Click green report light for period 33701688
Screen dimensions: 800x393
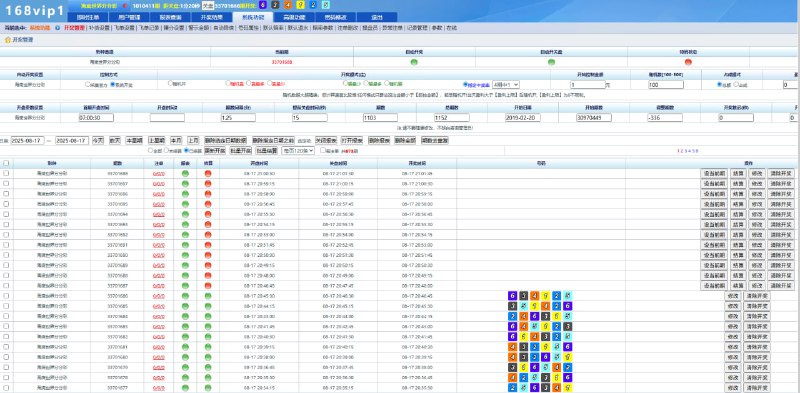click(185, 174)
